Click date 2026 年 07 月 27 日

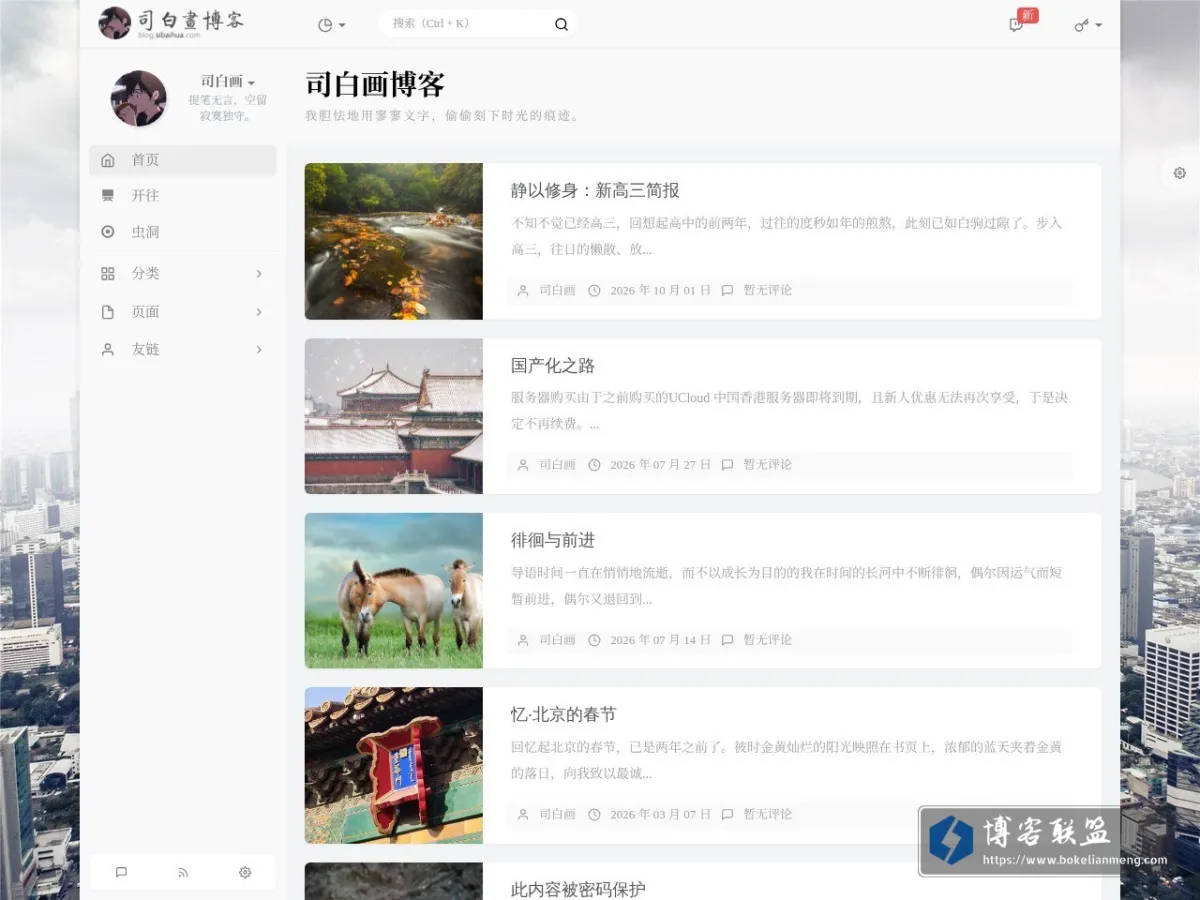tap(660, 465)
